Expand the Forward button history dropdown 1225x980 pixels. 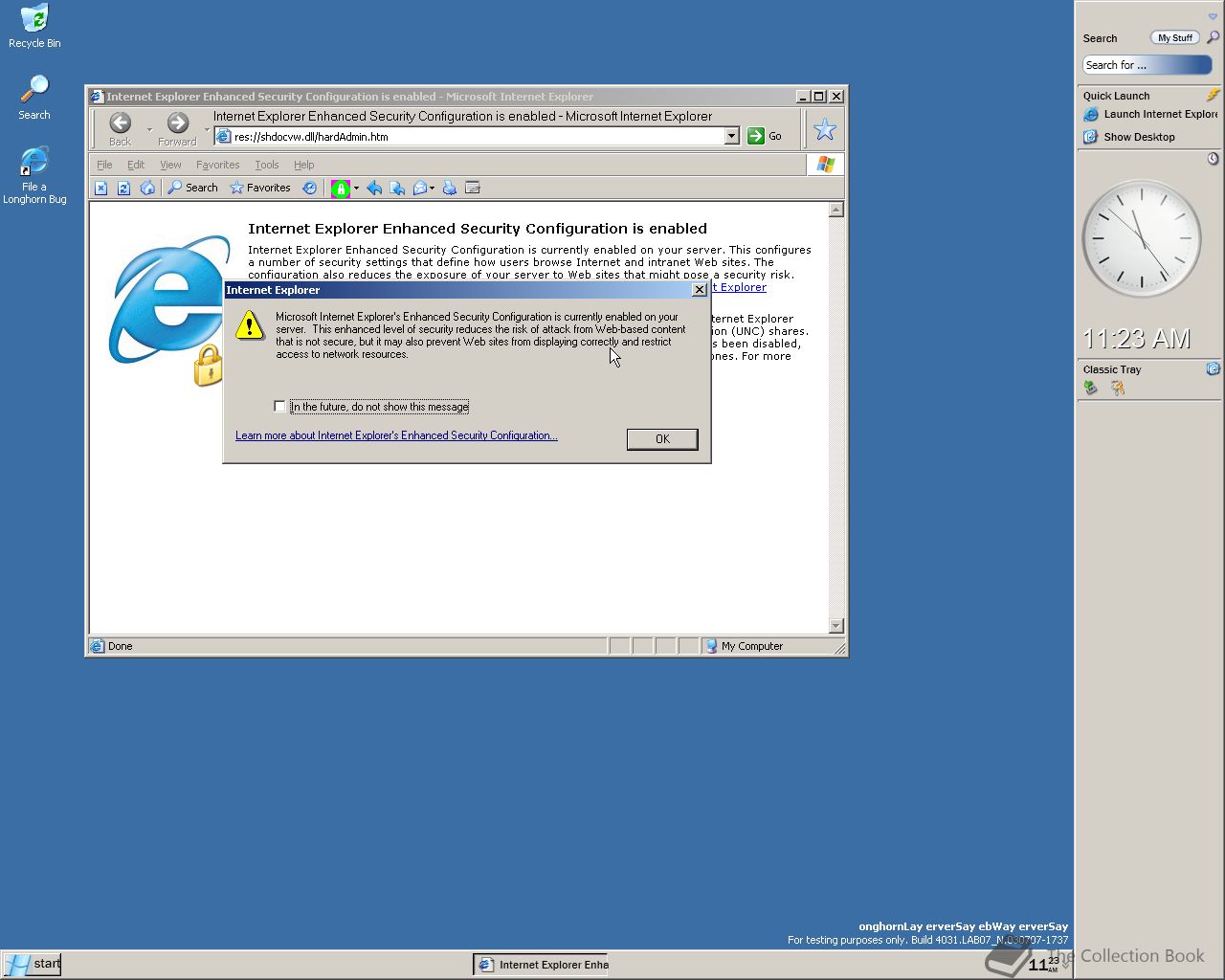click(207, 129)
